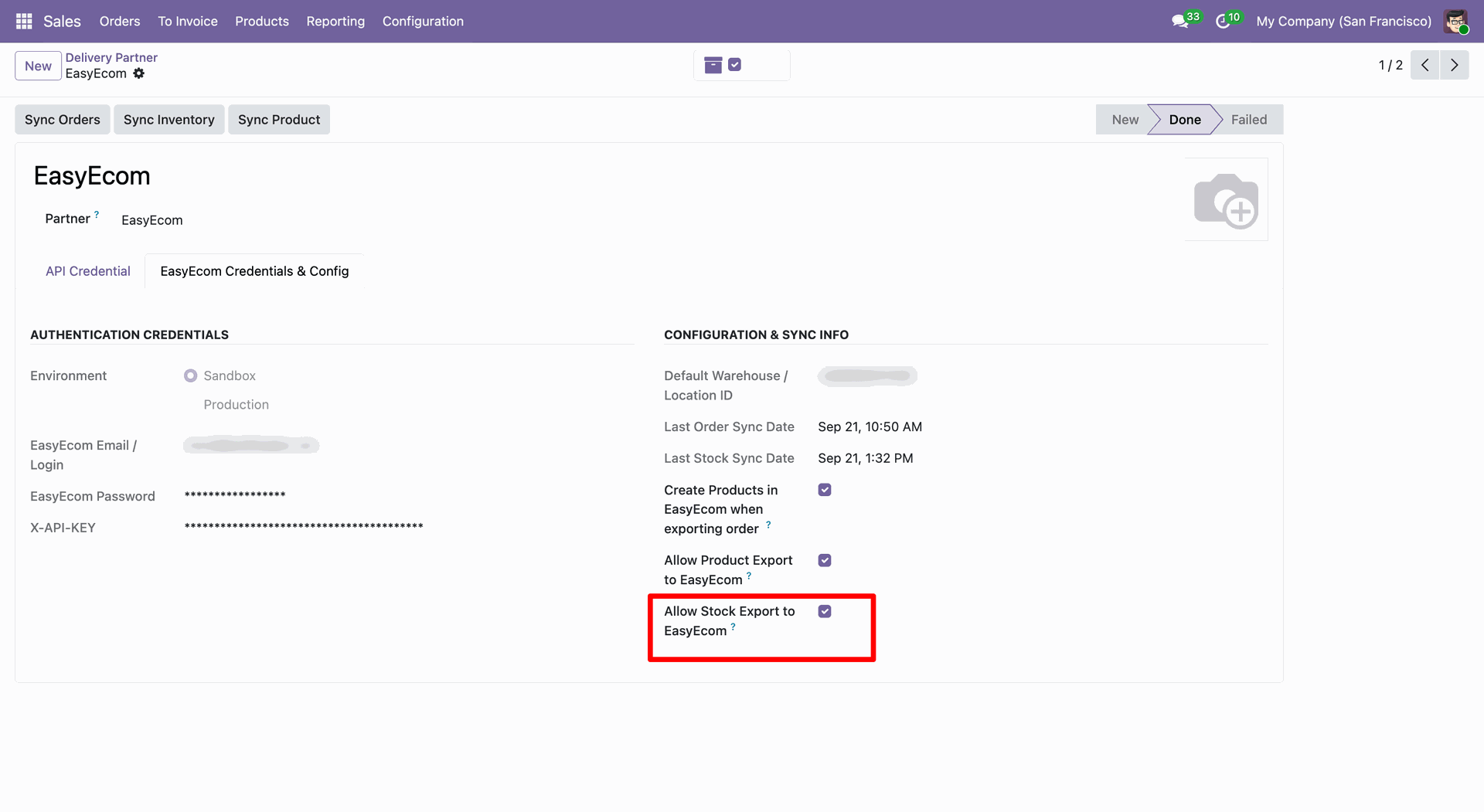The image size is (1484, 812).
Task: Click the Sync Orders button
Action: (x=63, y=120)
